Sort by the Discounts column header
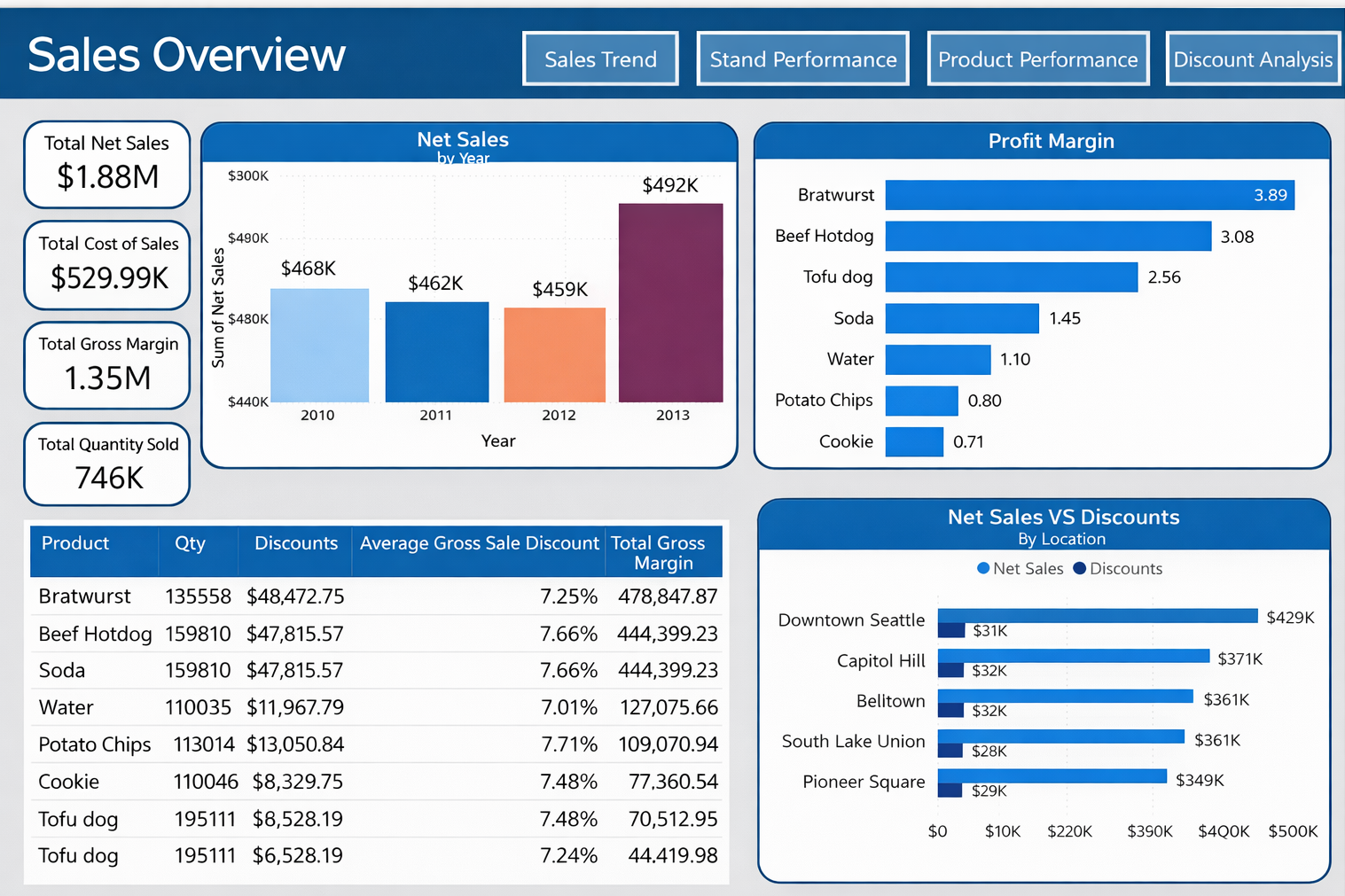Image resolution: width=1345 pixels, height=896 pixels. click(x=295, y=542)
